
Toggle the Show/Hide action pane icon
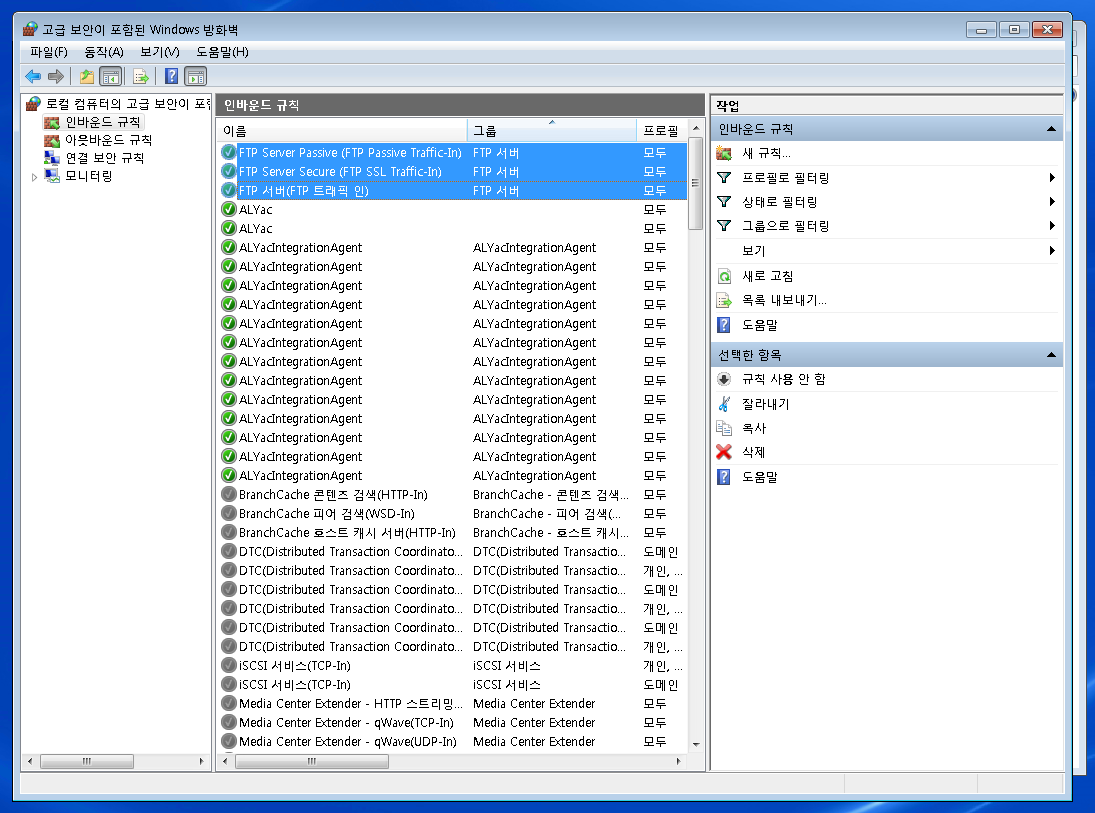[196, 76]
